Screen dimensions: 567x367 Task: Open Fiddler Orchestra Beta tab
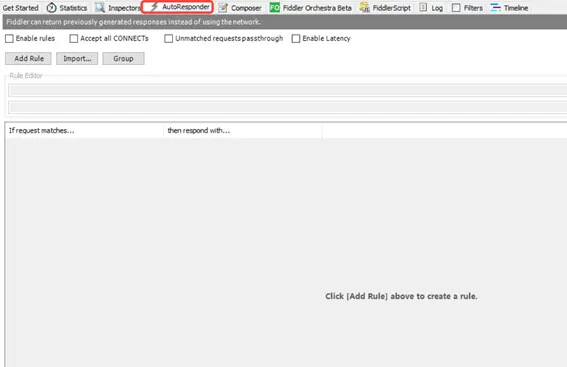pyautogui.click(x=311, y=8)
